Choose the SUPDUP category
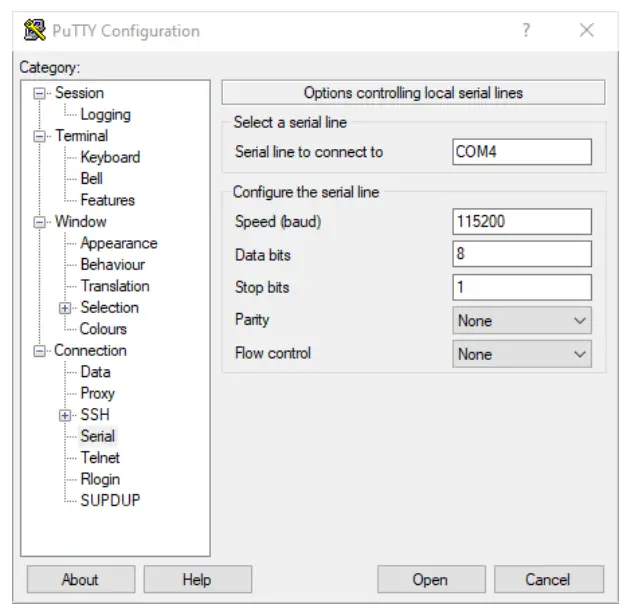This screenshot has height=615, width=632. [x=110, y=500]
